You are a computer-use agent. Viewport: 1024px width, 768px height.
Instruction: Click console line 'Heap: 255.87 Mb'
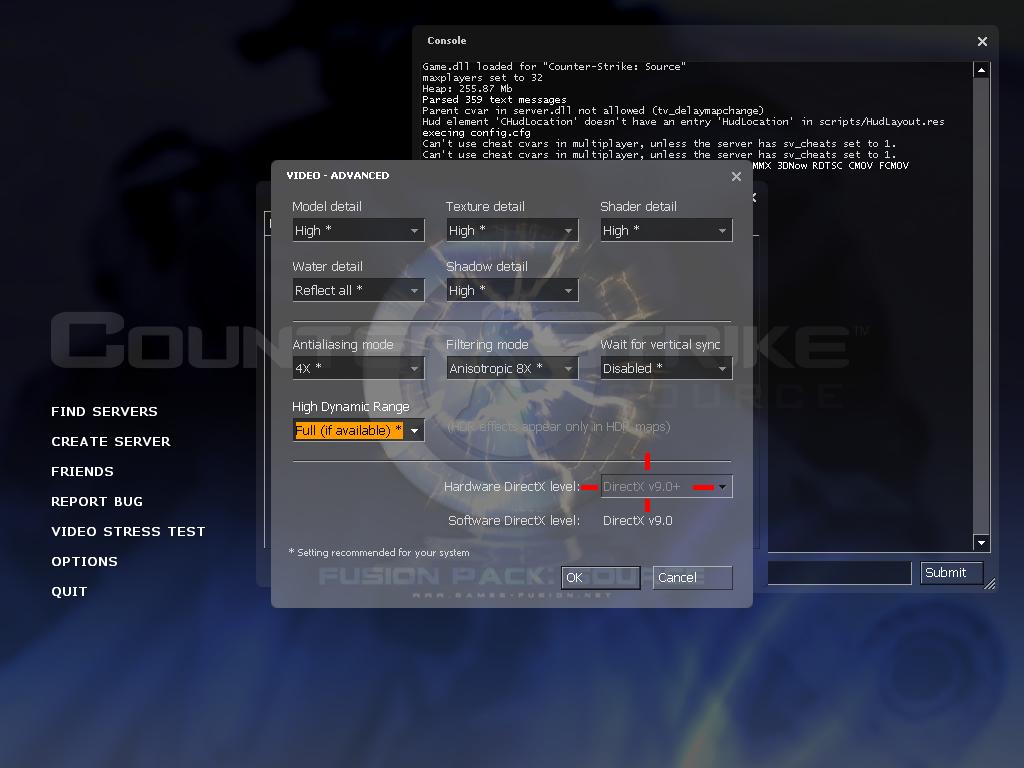click(467, 89)
